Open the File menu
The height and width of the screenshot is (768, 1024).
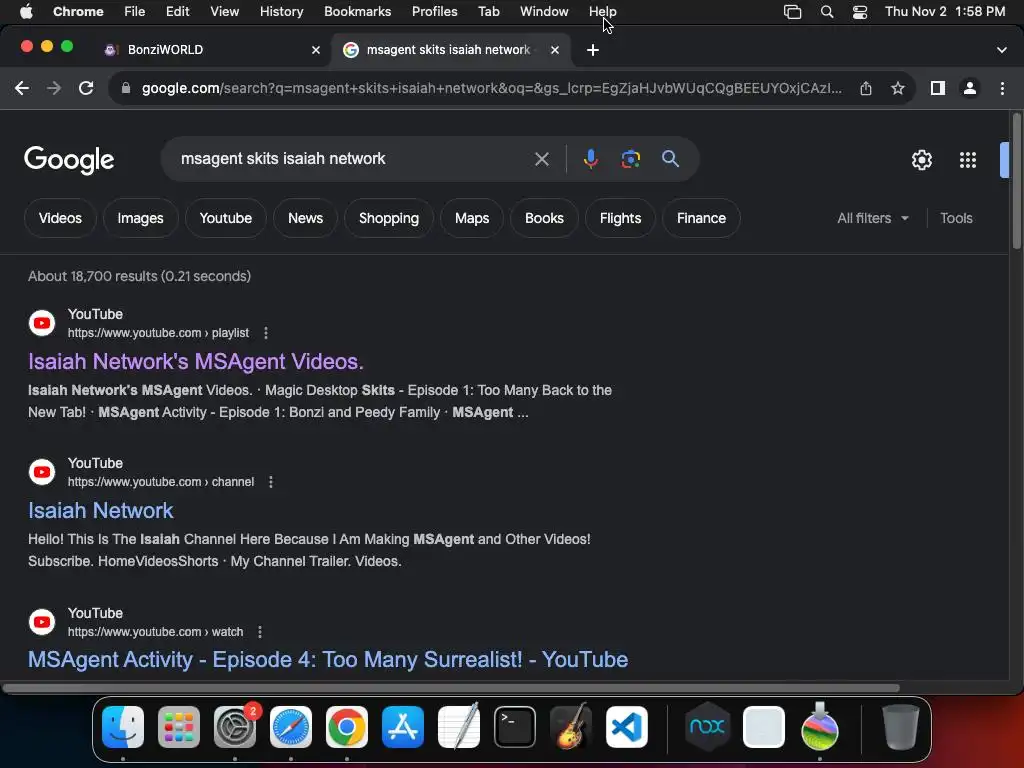click(x=135, y=12)
